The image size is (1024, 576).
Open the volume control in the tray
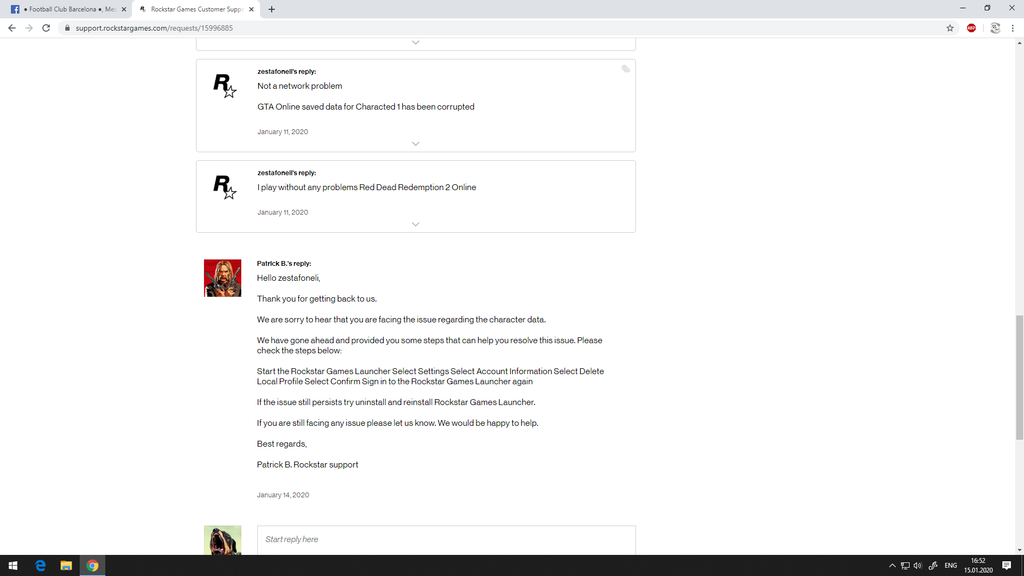pos(918,566)
